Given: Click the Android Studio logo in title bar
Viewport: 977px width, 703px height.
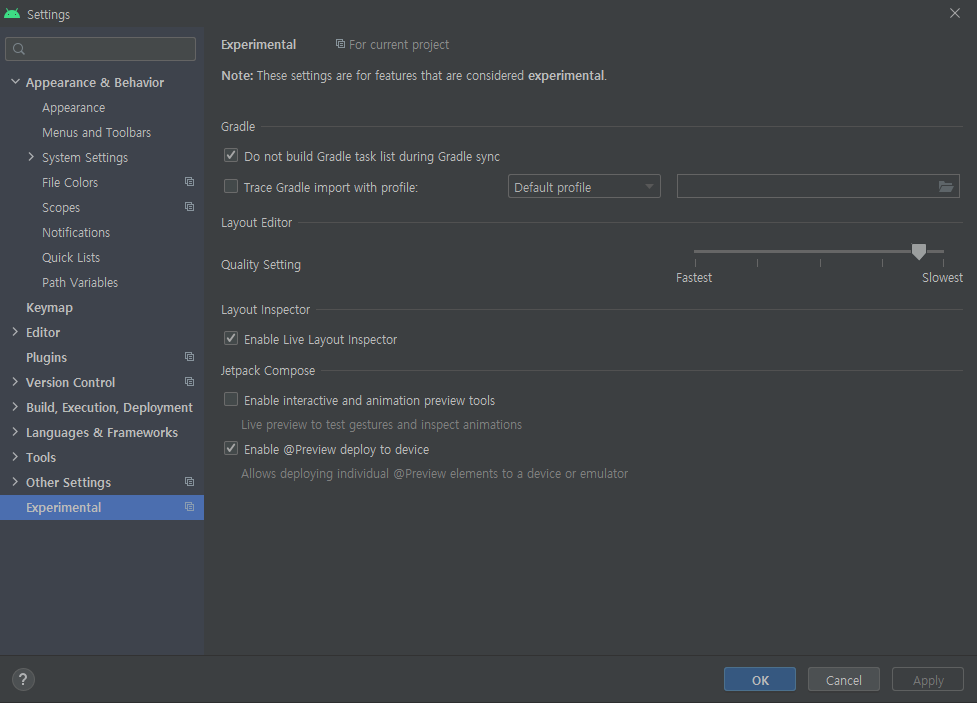Looking at the screenshot, I should coord(12,13).
